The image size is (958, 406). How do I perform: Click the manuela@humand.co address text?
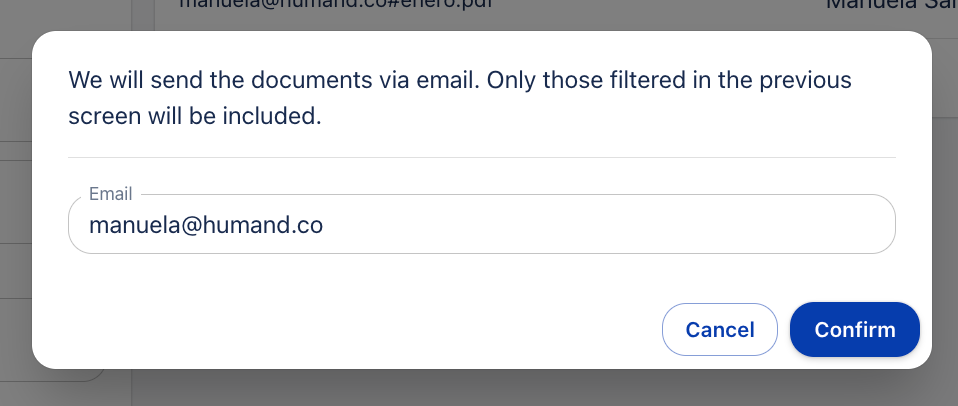[206, 226]
